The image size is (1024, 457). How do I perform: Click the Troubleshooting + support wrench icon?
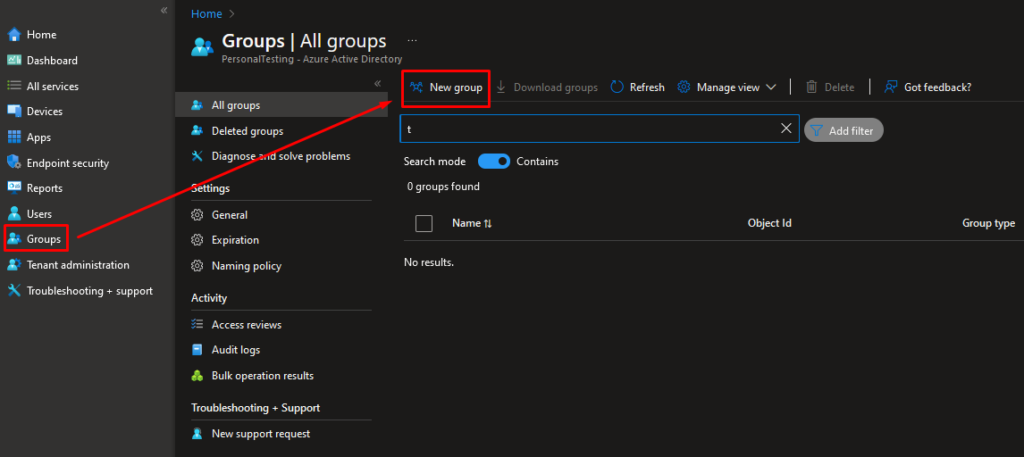[x=14, y=291]
